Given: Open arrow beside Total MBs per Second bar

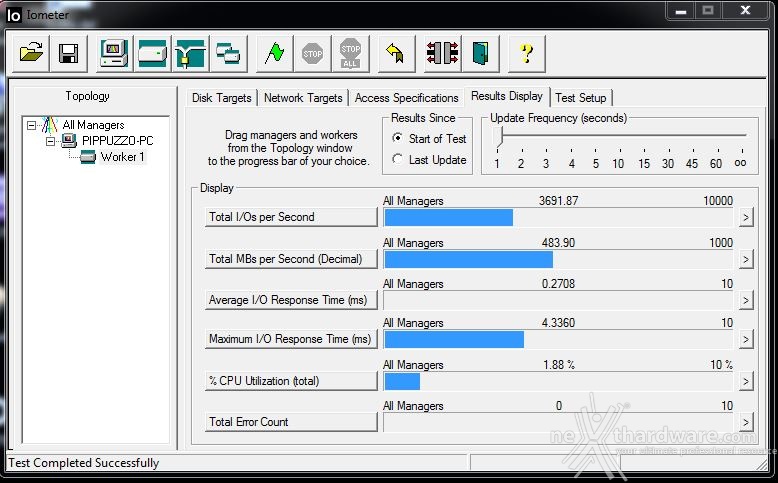Looking at the screenshot, I should (746, 259).
